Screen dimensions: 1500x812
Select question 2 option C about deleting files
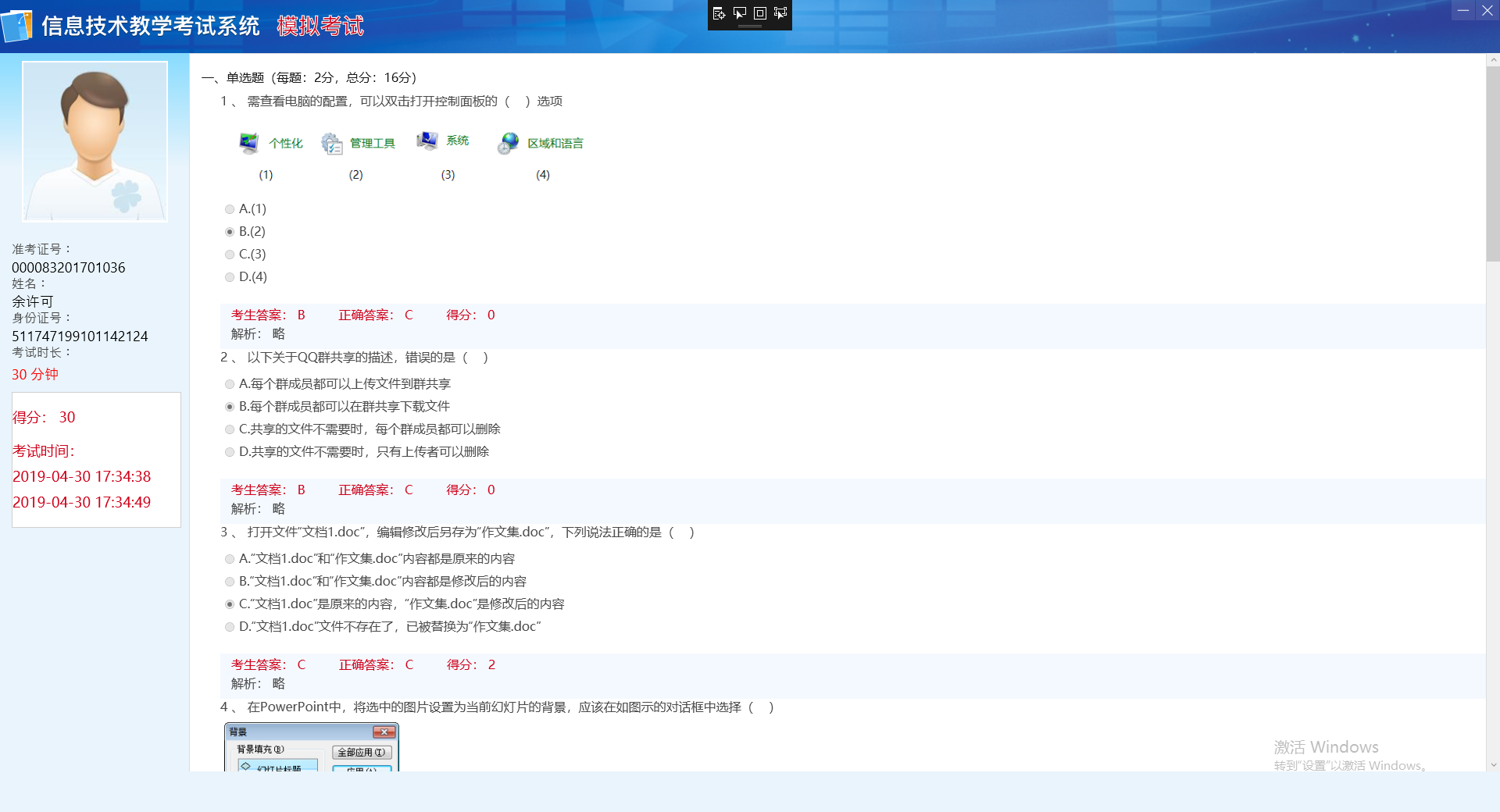(x=230, y=429)
